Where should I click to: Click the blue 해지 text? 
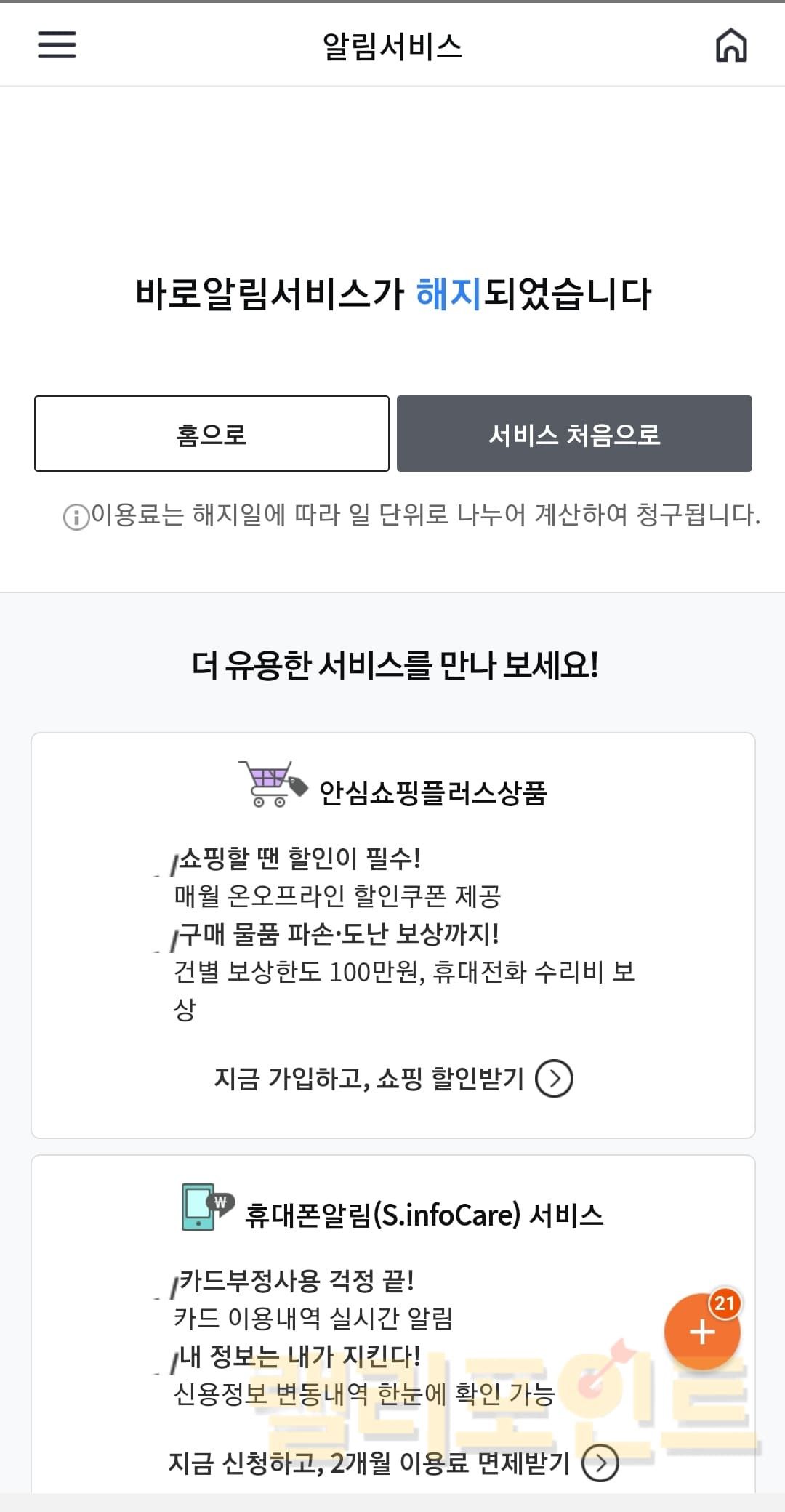tap(448, 294)
